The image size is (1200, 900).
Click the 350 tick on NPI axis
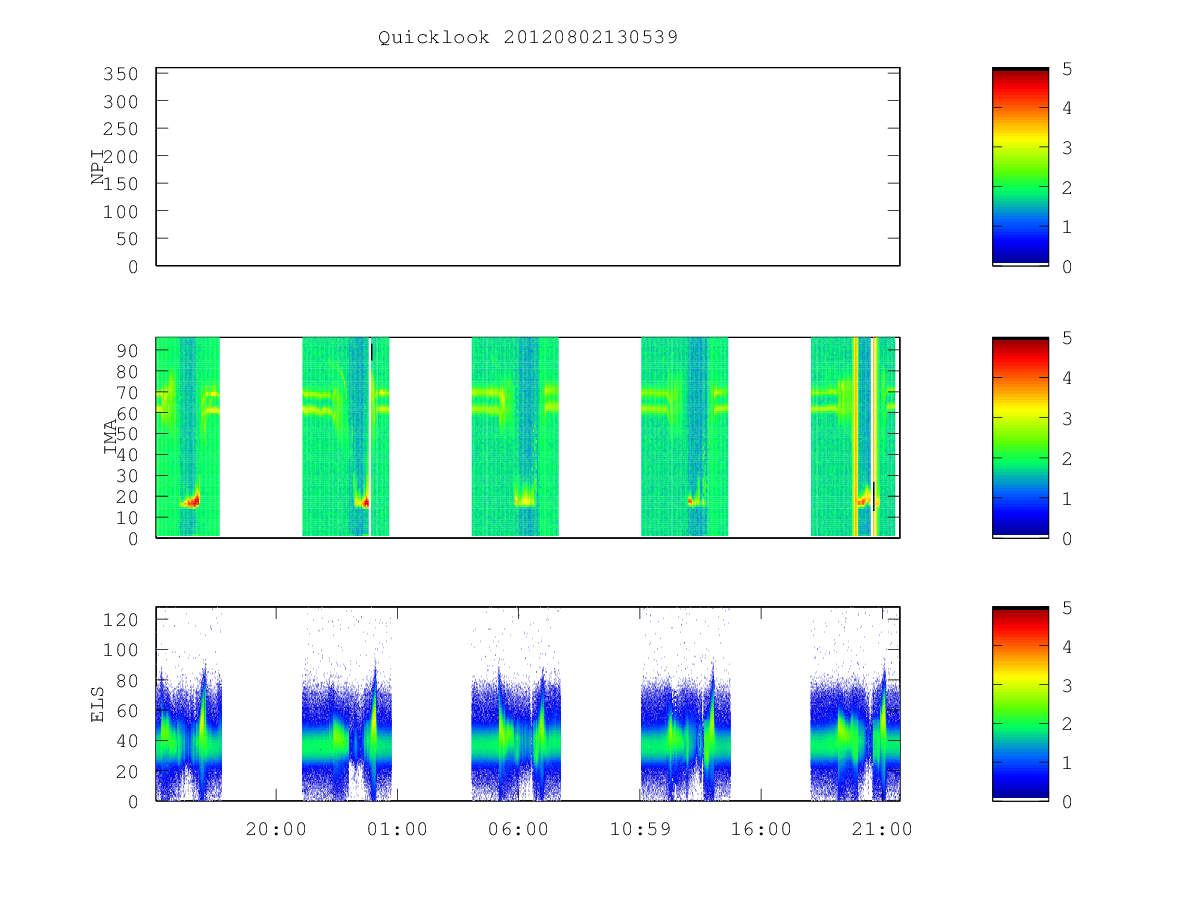click(x=119, y=74)
